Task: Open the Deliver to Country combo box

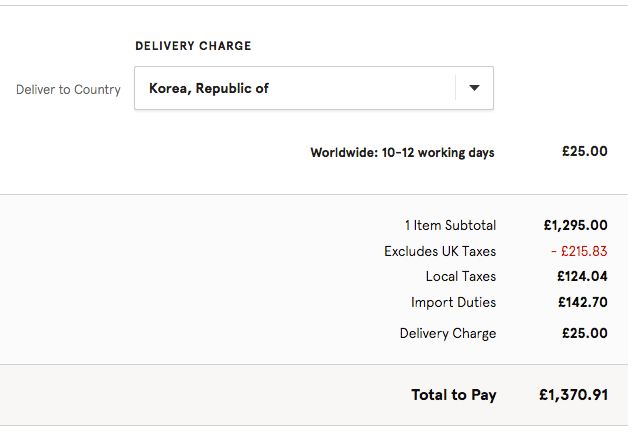Action: tap(313, 88)
